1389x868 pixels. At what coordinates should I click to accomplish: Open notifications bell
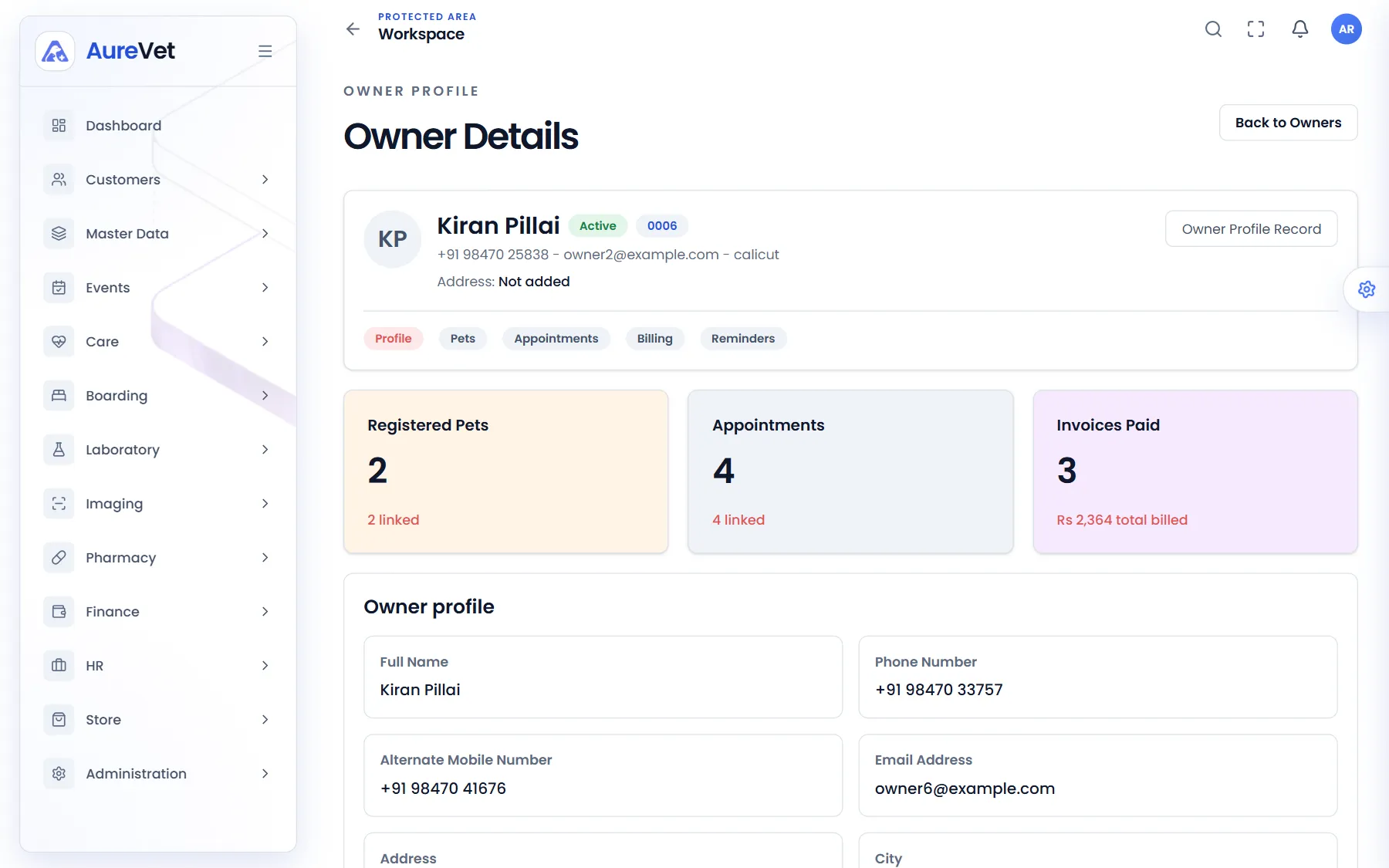pos(1300,29)
